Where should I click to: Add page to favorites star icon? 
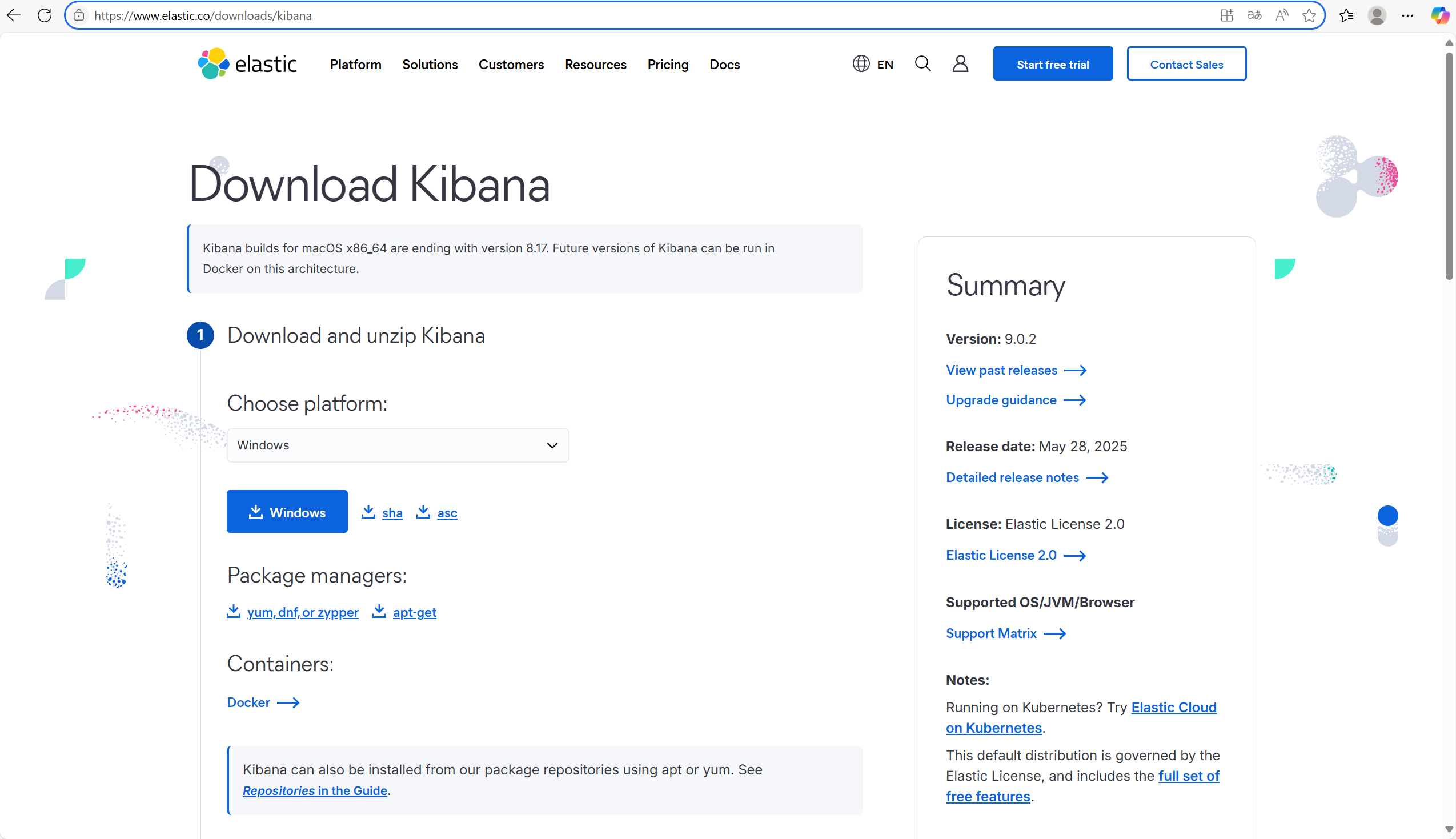coord(1309,15)
